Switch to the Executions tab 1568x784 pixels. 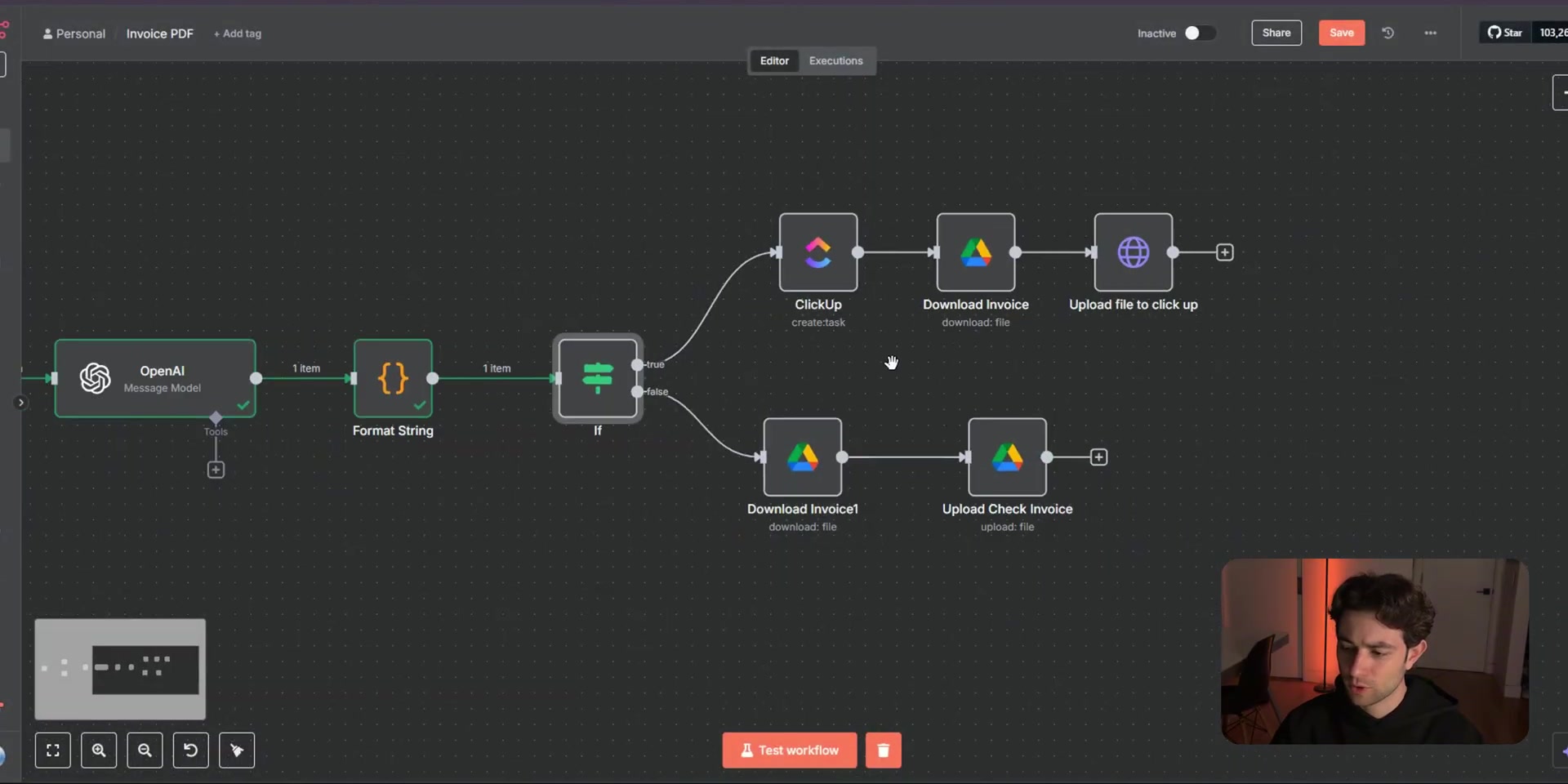(835, 60)
